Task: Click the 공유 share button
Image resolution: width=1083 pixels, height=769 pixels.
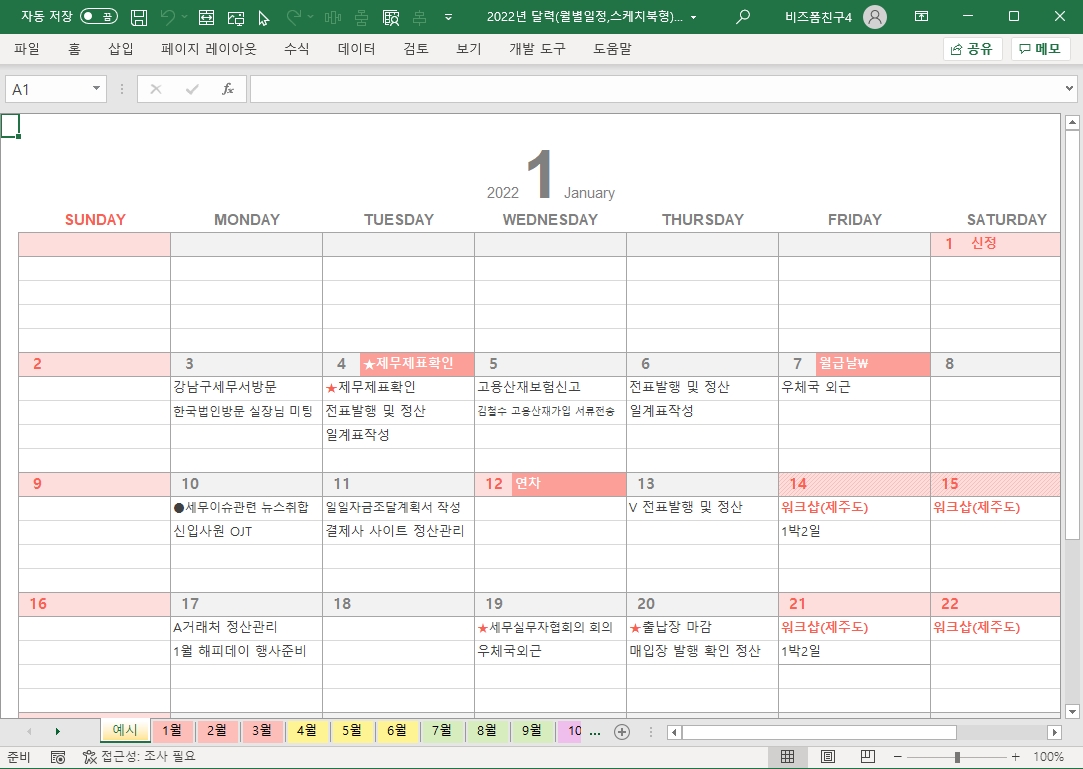Action: 972,48
